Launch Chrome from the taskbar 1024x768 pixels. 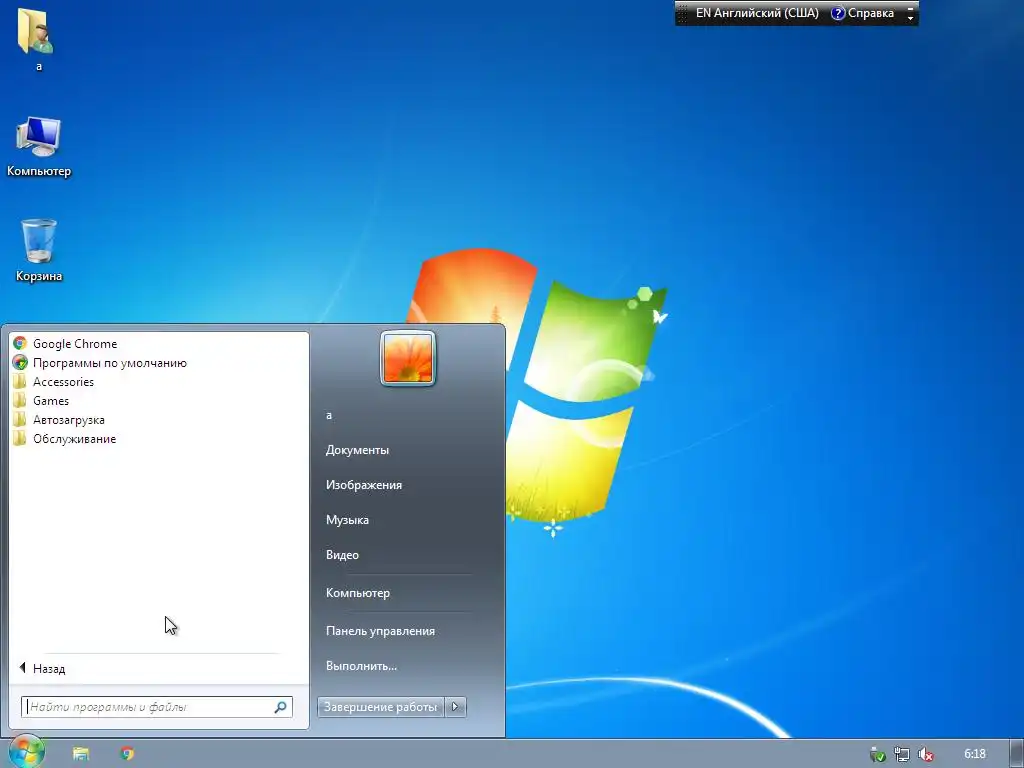(127, 754)
